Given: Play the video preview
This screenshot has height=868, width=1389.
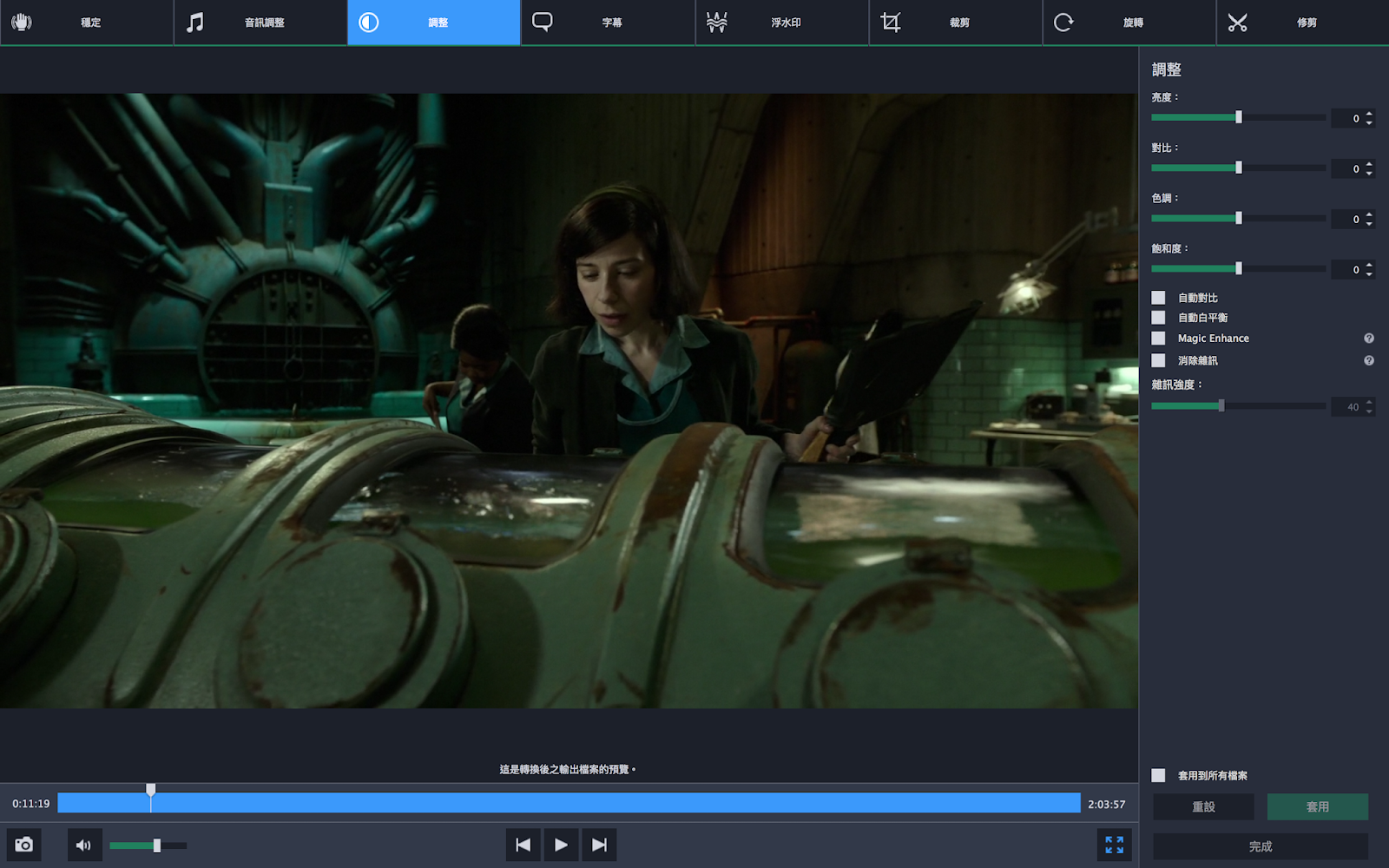Looking at the screenshot, I should tap(561, 845).
